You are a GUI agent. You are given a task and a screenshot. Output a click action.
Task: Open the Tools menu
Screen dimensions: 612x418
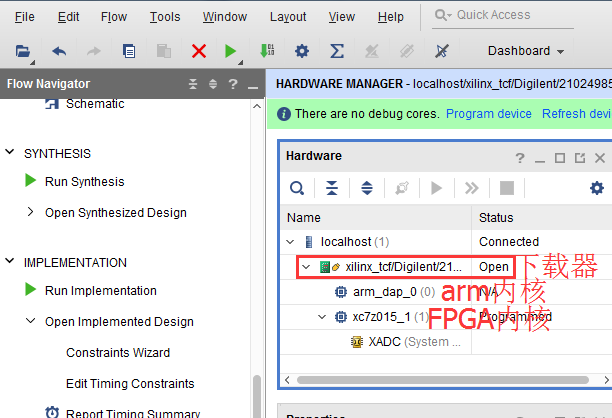tap(165, 17)
